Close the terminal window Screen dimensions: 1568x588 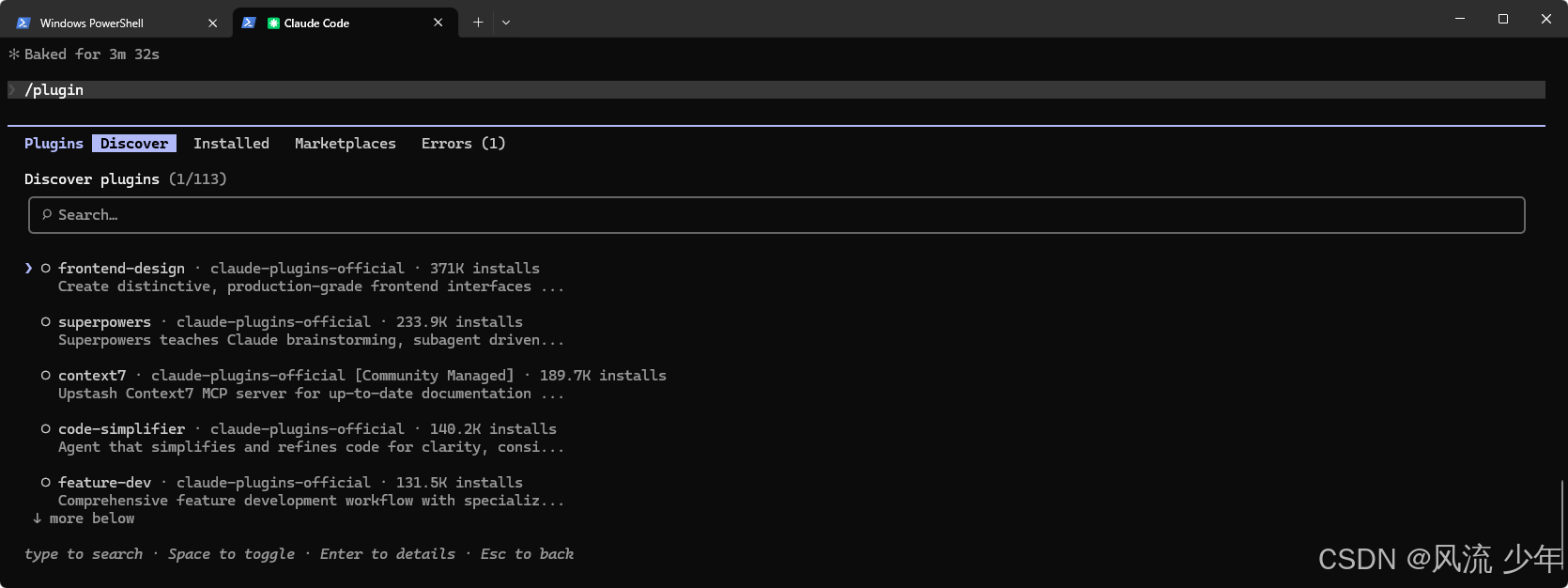(x=1546, y=19)
